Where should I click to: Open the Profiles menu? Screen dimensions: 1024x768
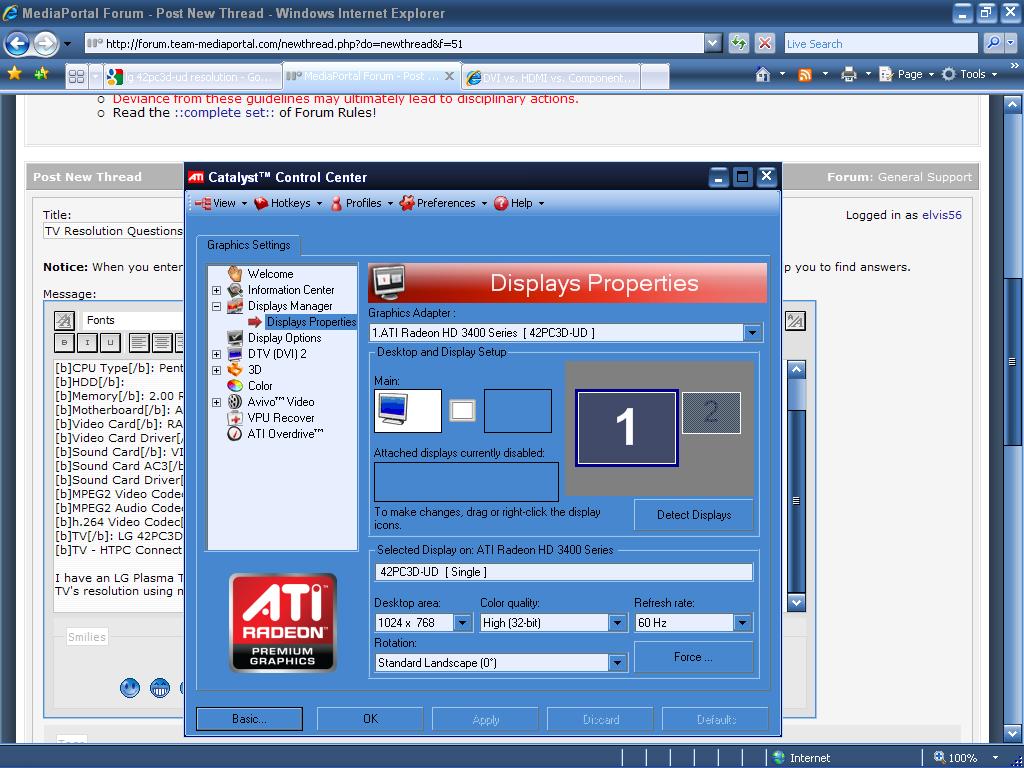(361, 203)
